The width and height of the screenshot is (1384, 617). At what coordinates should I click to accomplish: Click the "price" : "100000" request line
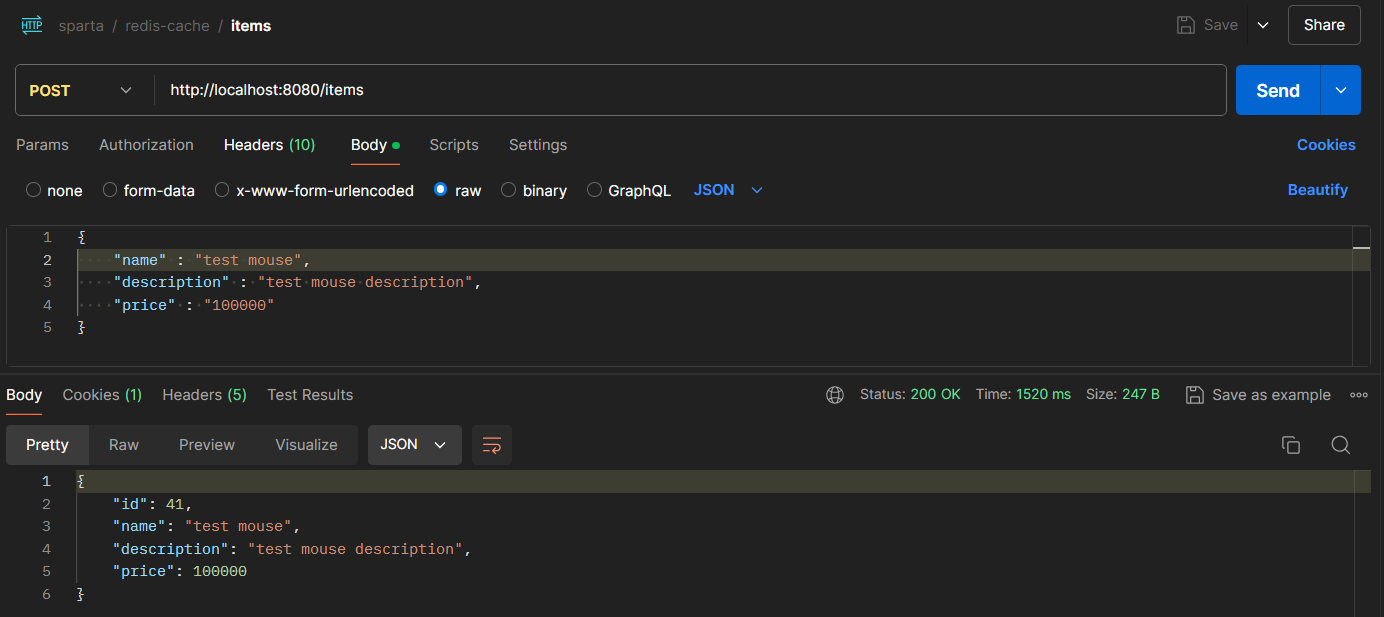click(x=194, y=305)
